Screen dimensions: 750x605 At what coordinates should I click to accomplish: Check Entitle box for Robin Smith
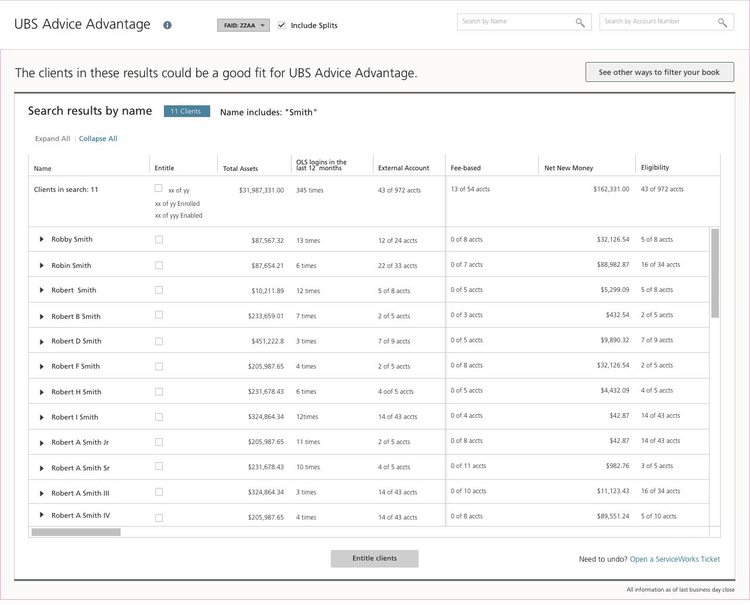coord(159,265)
